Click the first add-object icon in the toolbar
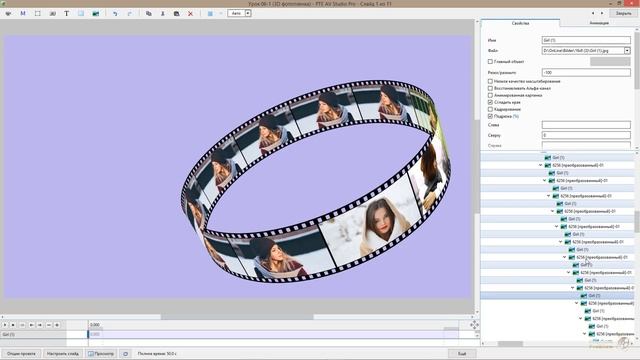 8,13
